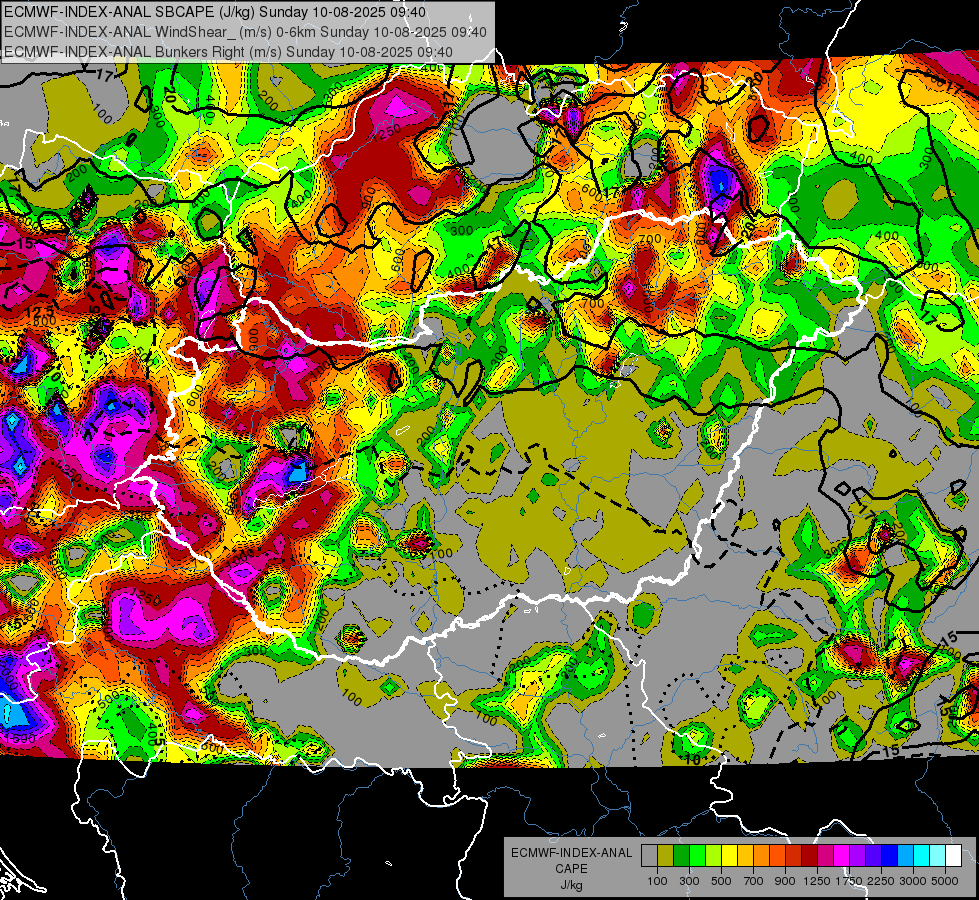Click the J/kg unit label in legend
Image resolution: width=979 pixels, height=900 pixels.
pyautogui.click(x=571, y=885)
